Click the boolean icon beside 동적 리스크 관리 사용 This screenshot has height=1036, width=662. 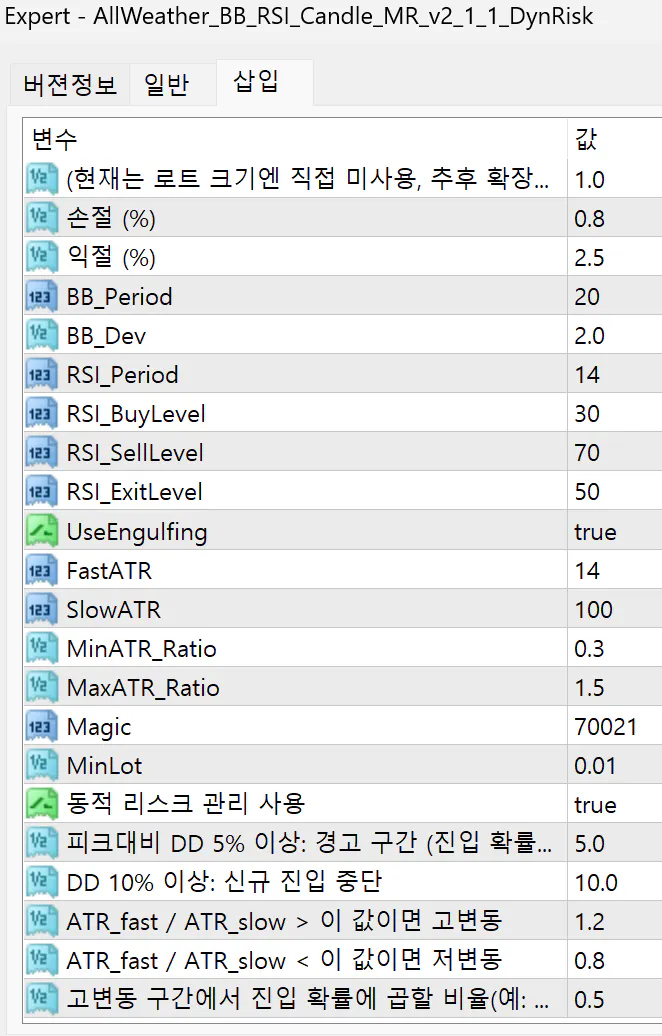pos(41,803)
